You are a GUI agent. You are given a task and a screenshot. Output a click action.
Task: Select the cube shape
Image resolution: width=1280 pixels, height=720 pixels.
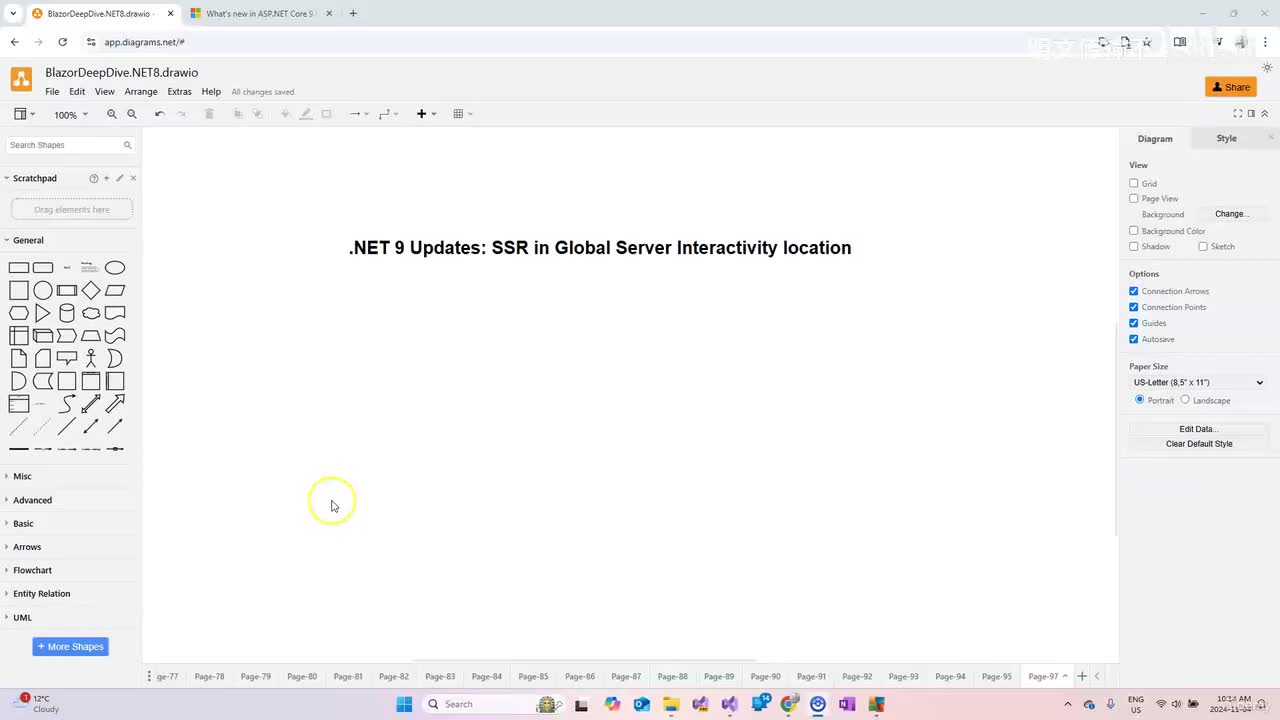[x=43, y=336]
